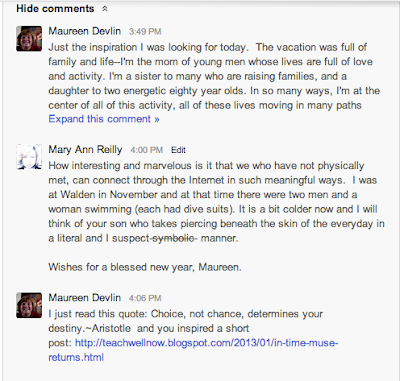Open the teachwellnow.blogspot.com post link
Image resolution: width=400 pixels, height=381 pixels.
(x=193, y=350)
